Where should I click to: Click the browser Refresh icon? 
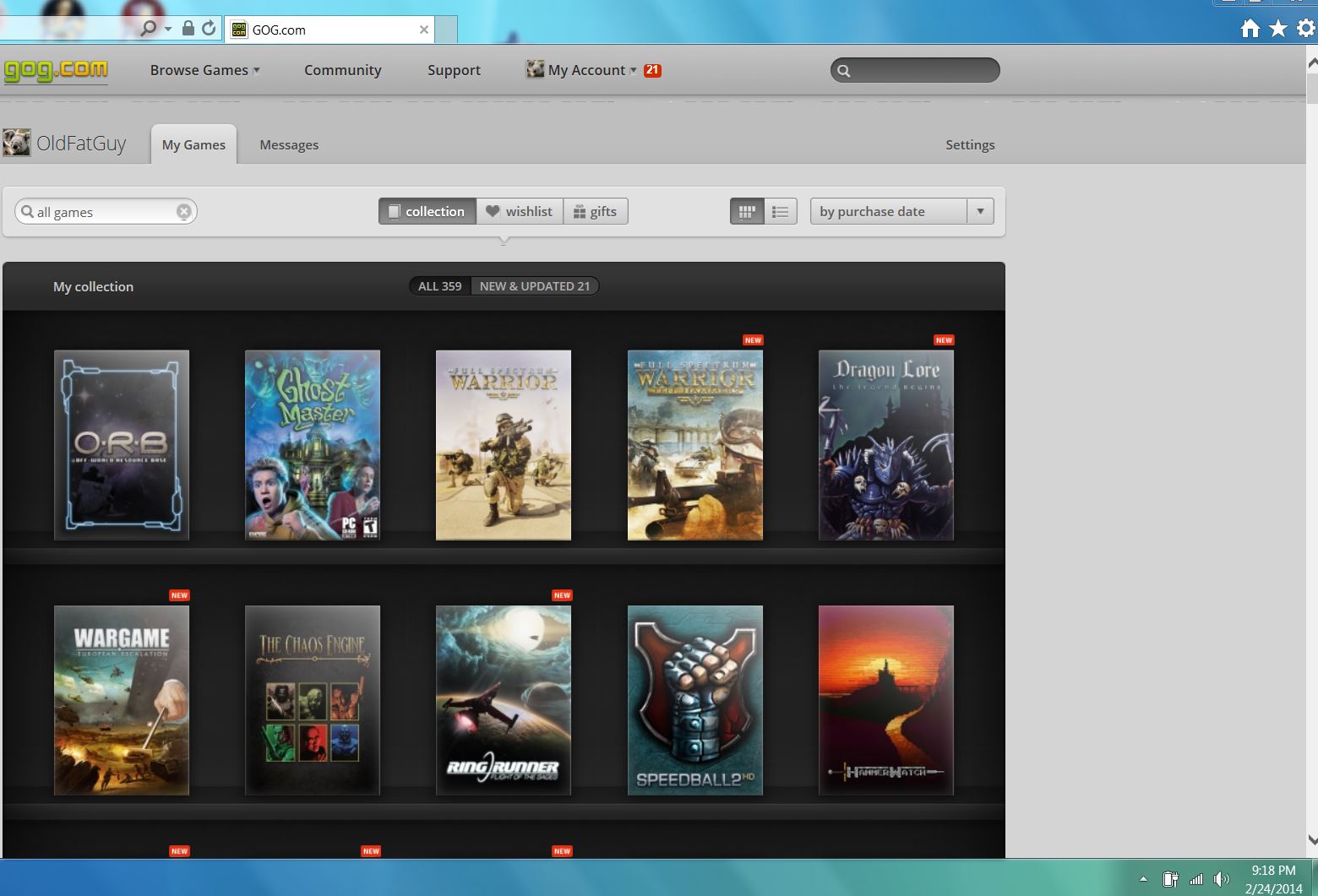pos(209,29)
